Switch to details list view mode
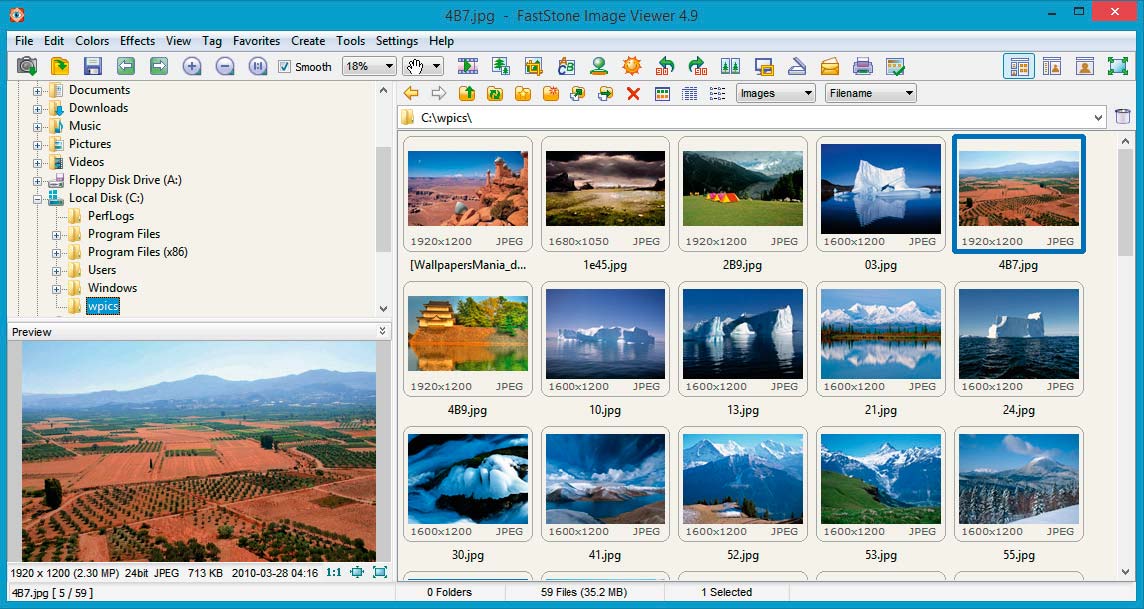 coord(689,93)
